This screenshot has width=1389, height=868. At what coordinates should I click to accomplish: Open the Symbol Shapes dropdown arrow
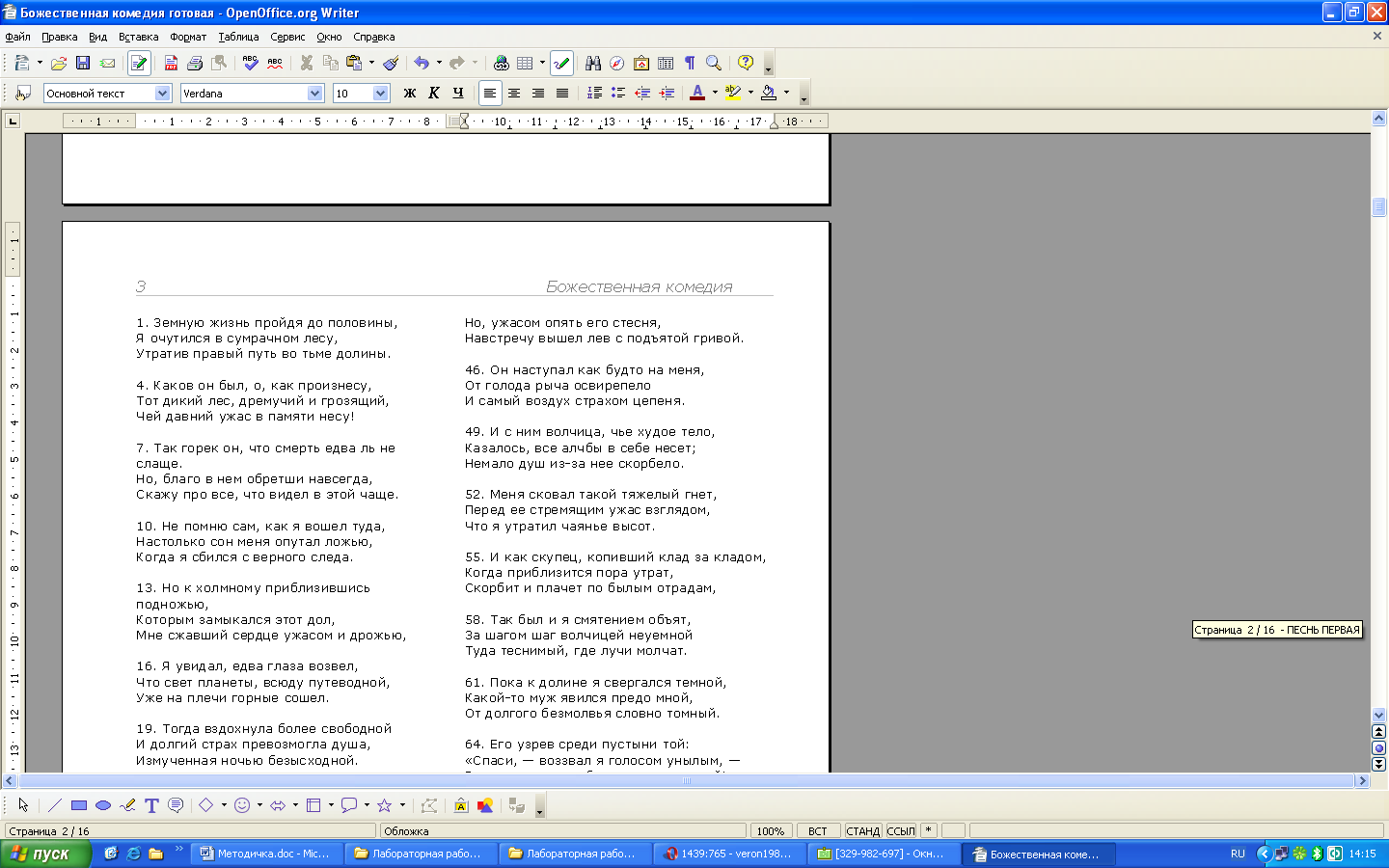click(x=259, y=805)
